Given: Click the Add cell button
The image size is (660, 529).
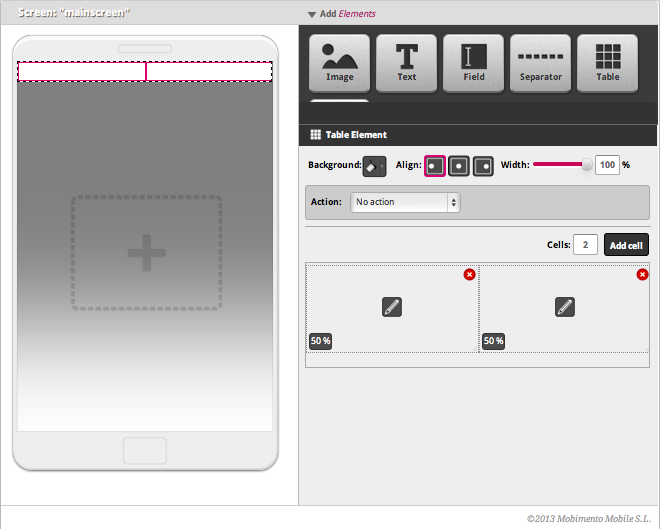Looking at the screenshot, I should pos(626,245).
